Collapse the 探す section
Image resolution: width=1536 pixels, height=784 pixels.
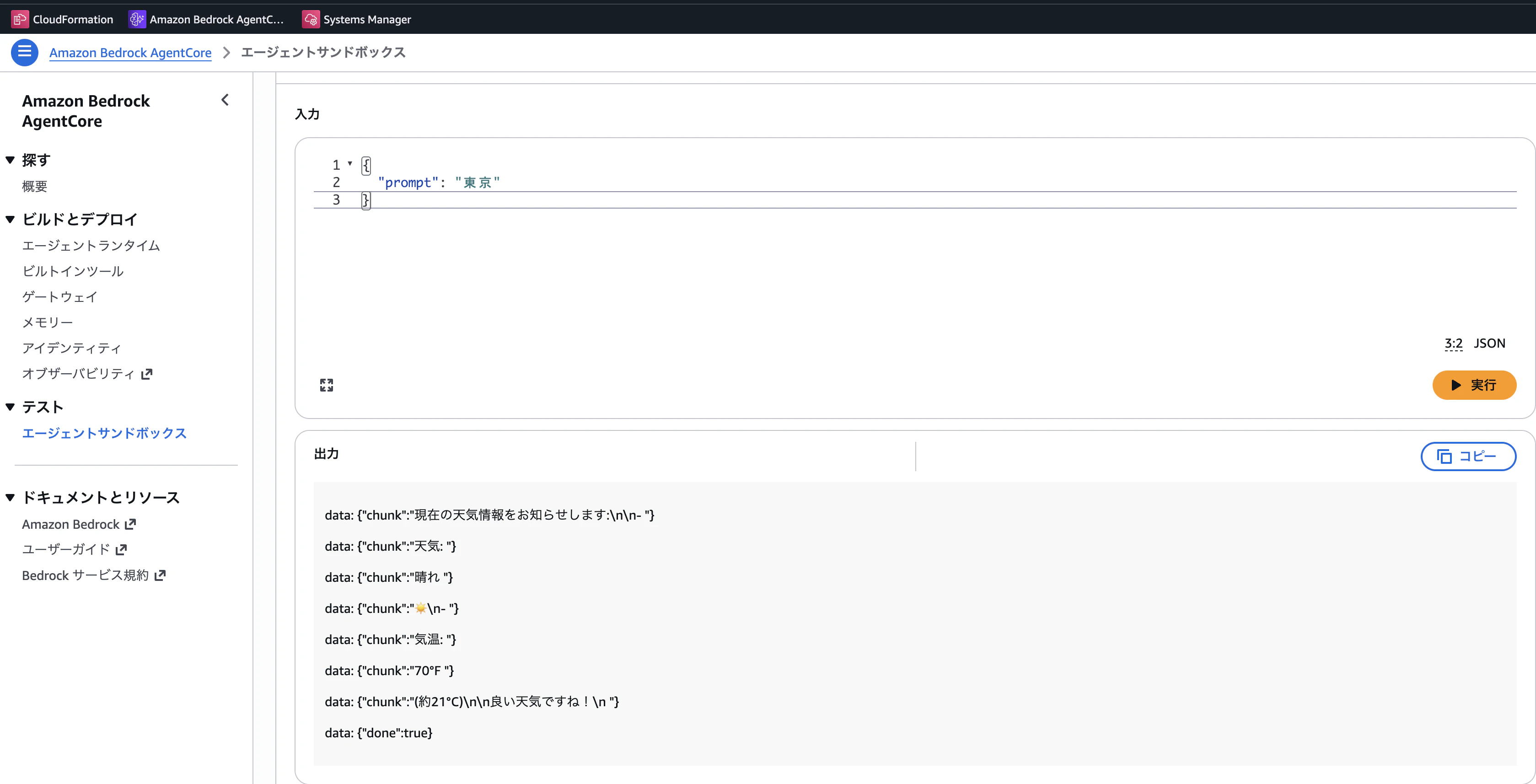click(10, 160)
